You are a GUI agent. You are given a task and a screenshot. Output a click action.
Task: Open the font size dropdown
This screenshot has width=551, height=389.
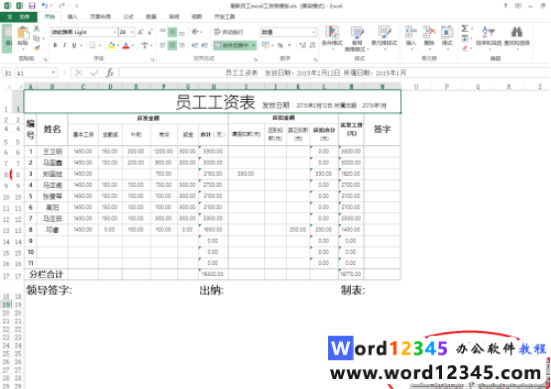coord(132,32)
